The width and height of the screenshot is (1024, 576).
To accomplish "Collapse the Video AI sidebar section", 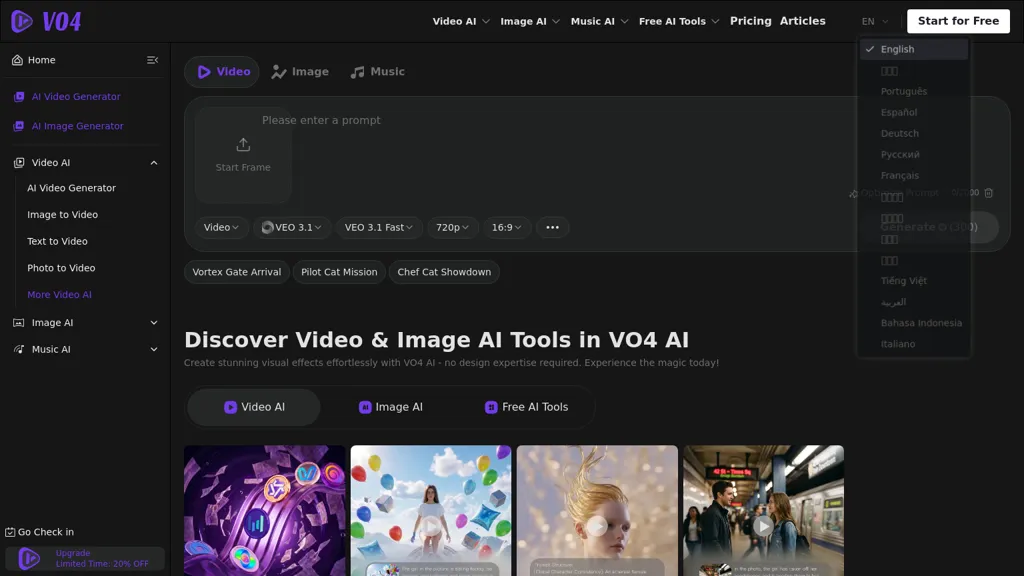I will (154, 163).
